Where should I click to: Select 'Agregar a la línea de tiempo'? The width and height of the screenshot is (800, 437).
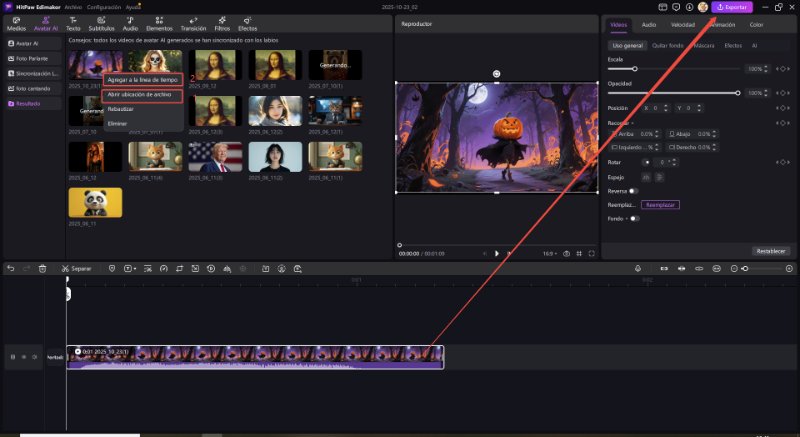[144, 79]
